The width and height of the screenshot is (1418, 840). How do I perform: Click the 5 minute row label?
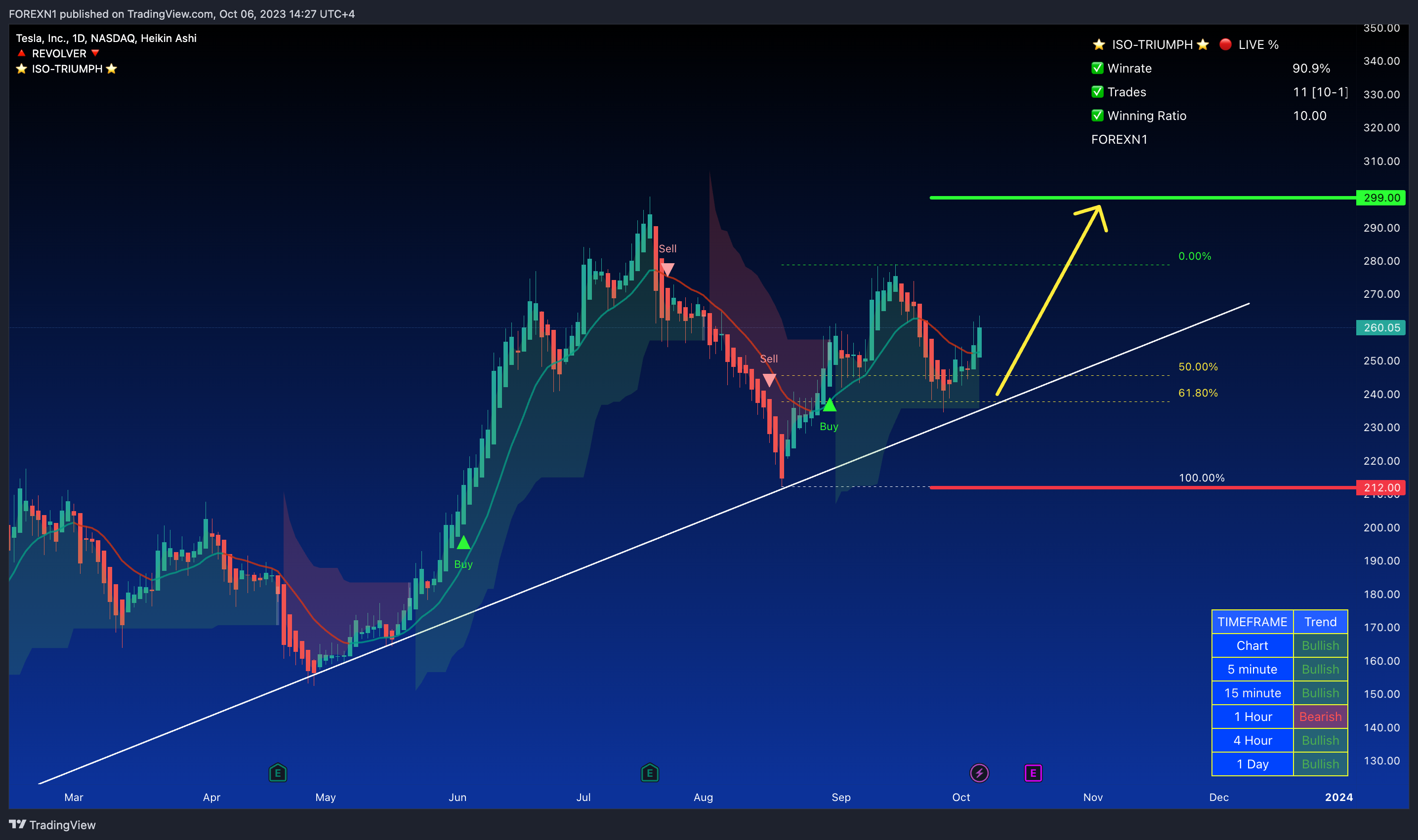[x=1252, y=669]
